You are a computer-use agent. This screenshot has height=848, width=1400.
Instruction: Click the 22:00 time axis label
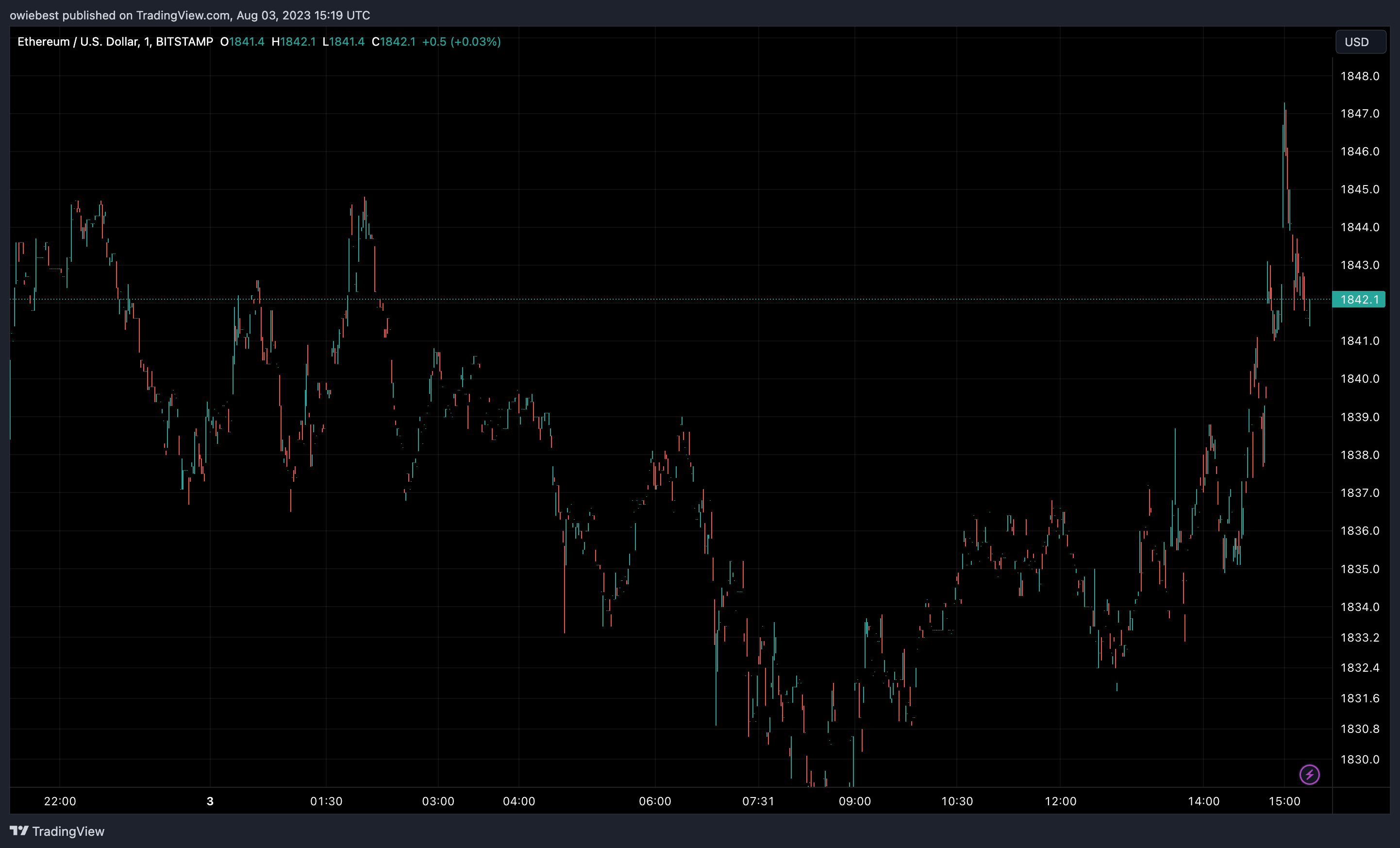click(60, 801)
